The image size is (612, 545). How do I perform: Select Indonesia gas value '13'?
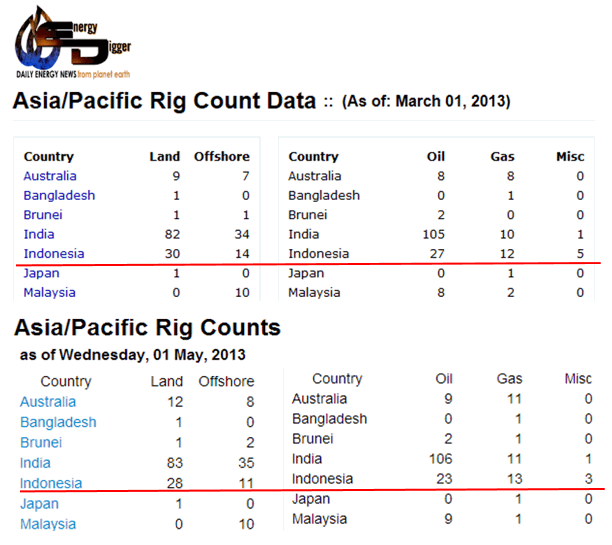pyautogui.click(x=515, y=479)
